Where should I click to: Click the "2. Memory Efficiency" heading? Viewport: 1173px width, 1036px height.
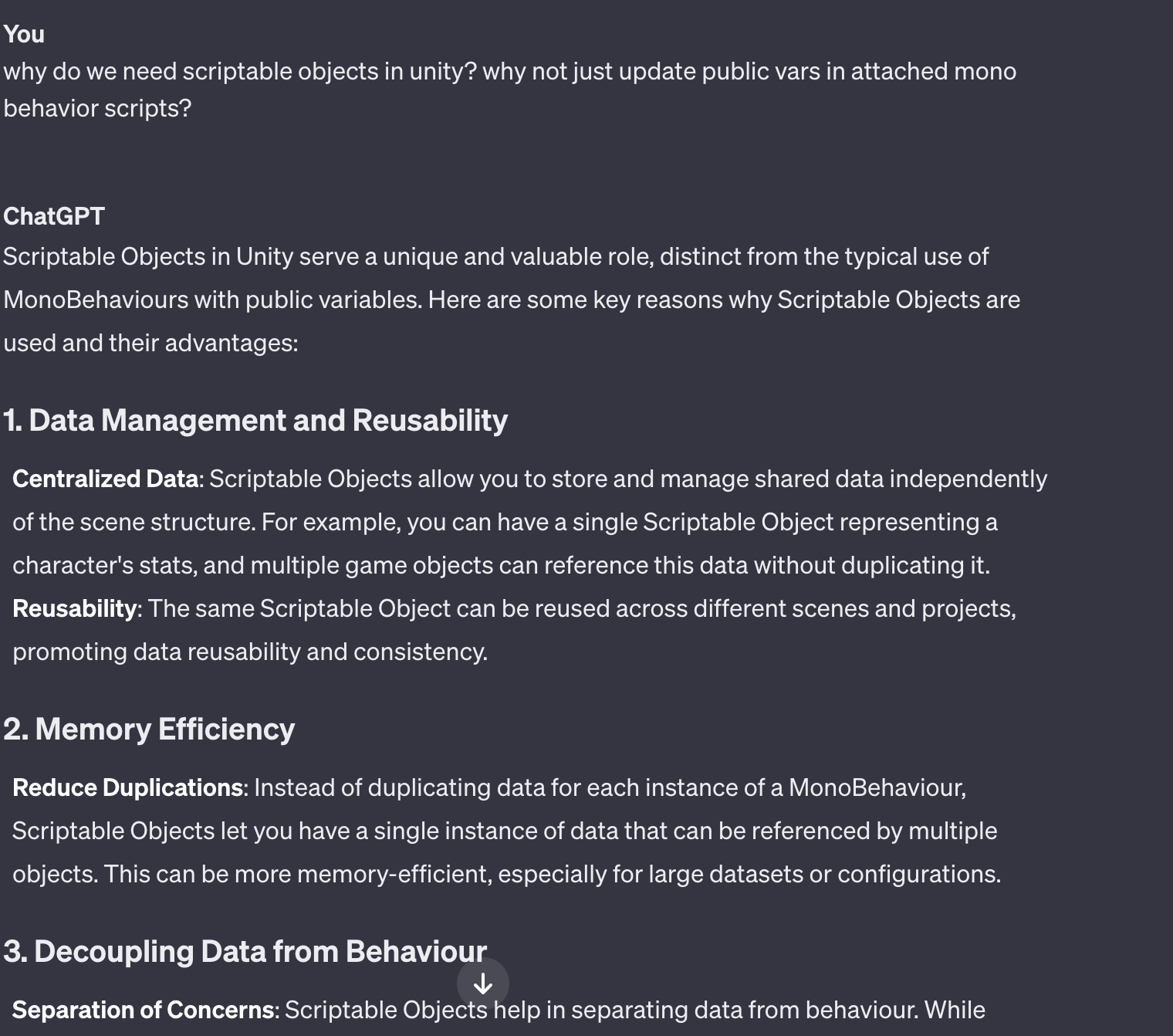[x=149, y=730]
